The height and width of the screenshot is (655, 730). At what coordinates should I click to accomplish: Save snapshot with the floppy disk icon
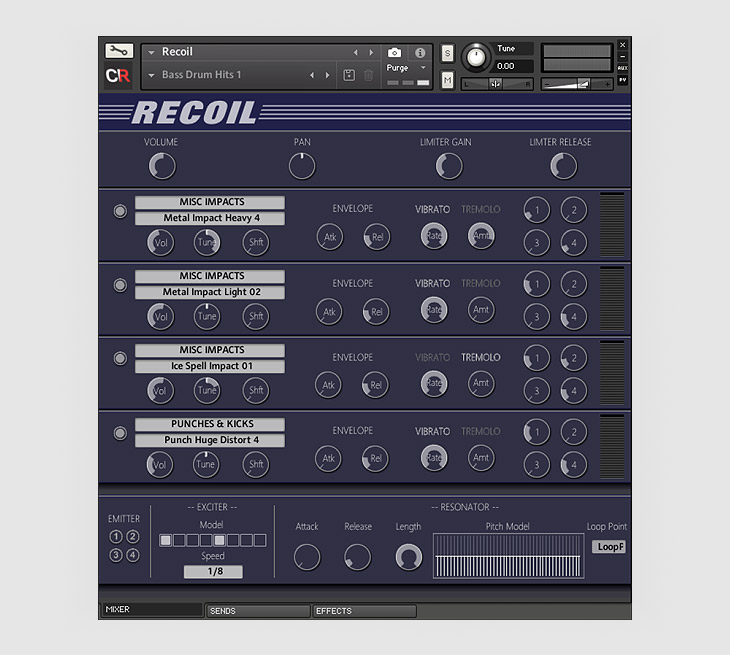(349, 75)
